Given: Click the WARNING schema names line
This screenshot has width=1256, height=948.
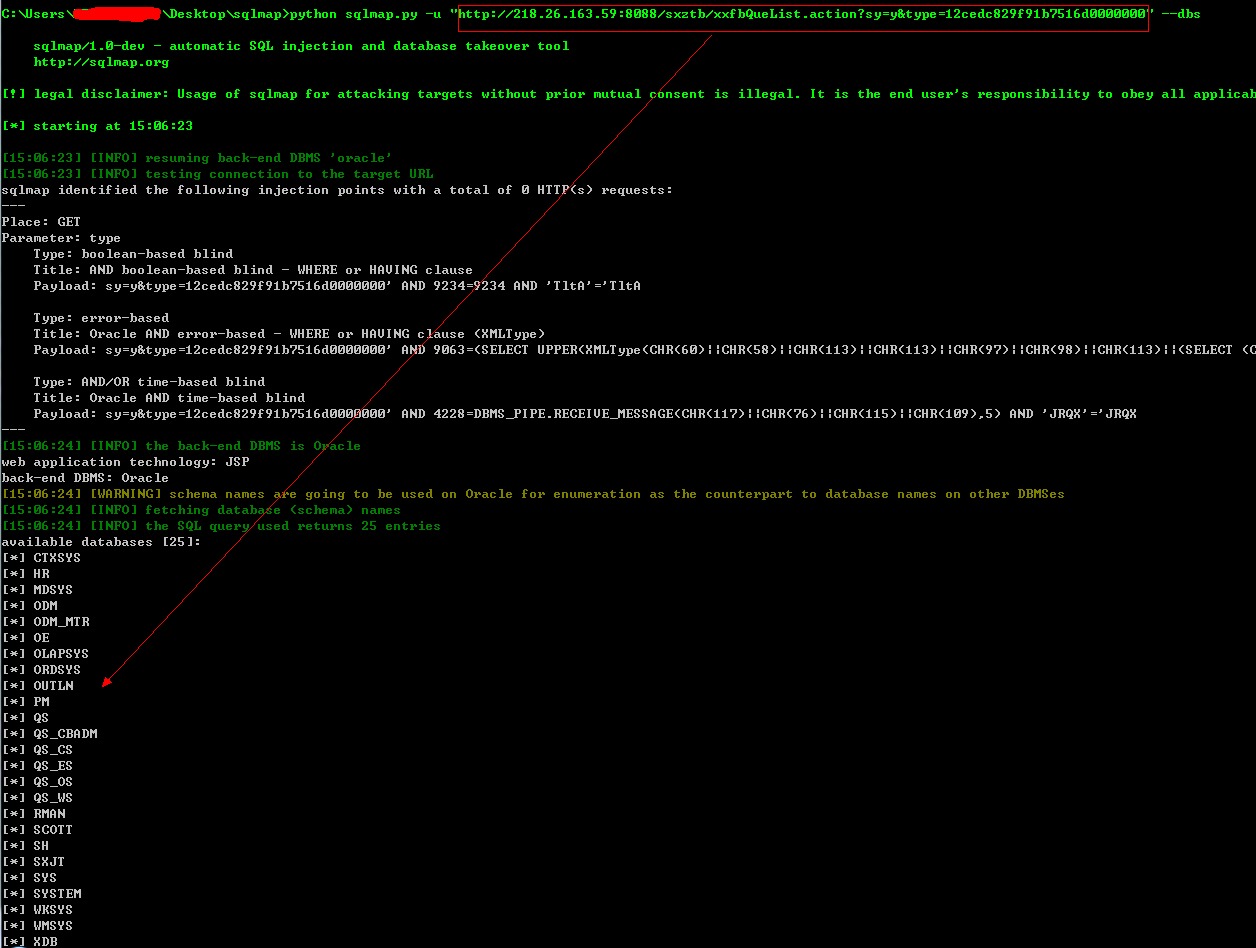Looking at the screenshot, I should pos(533,494).
